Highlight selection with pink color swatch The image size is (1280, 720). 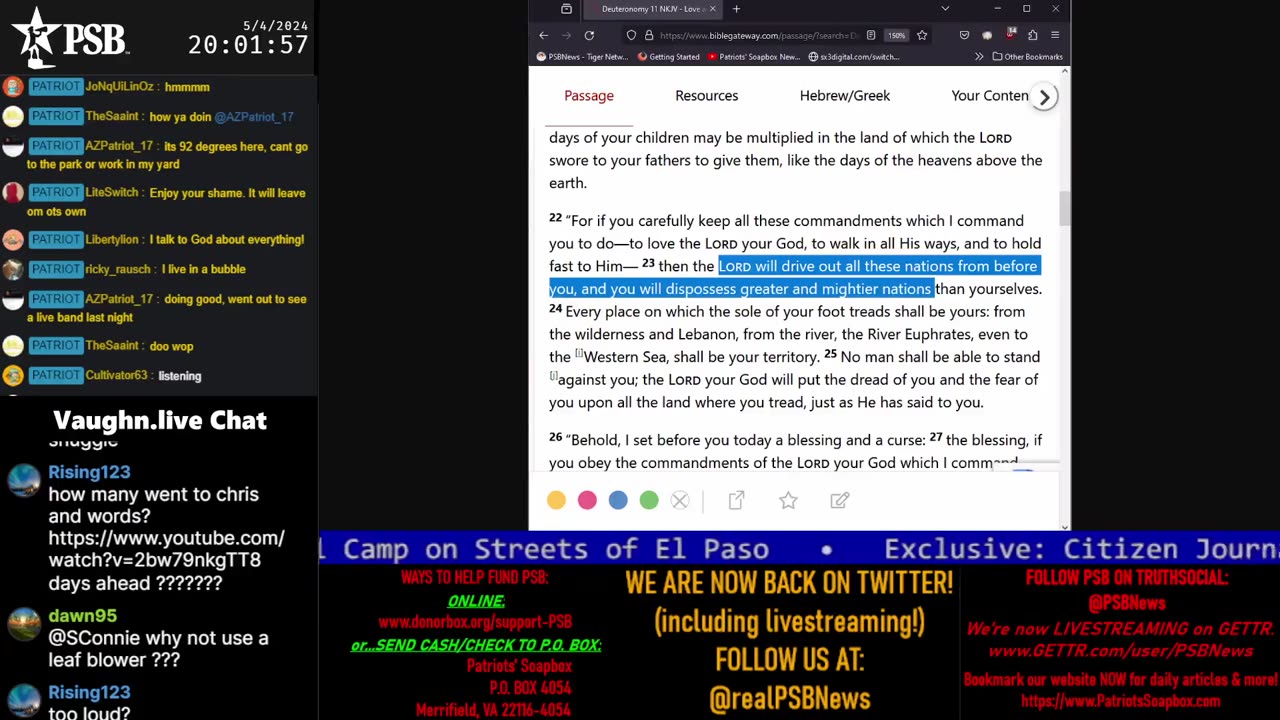point(587,500)
